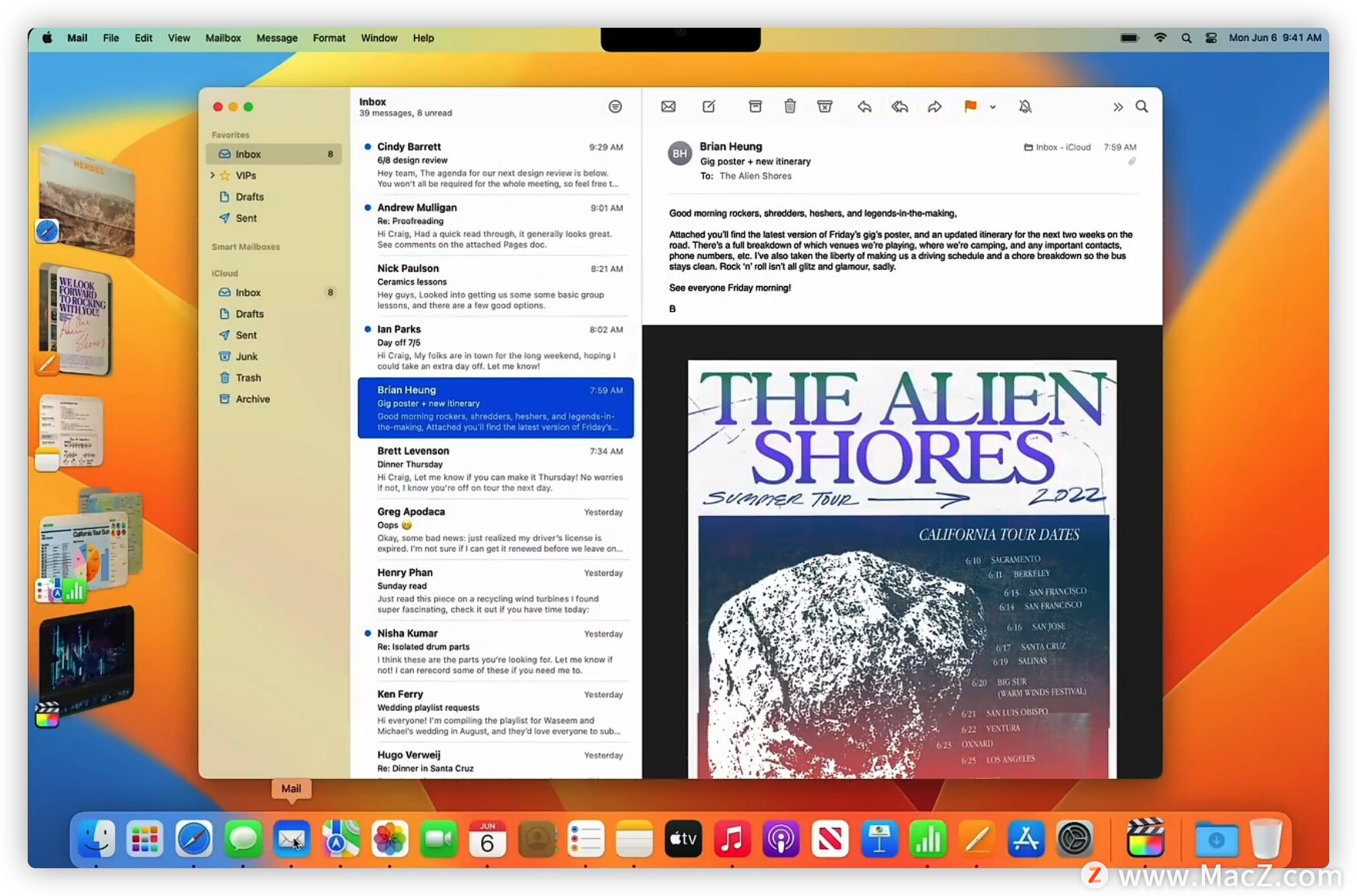Open Apple TV from the Dock

tap(683, 838)
